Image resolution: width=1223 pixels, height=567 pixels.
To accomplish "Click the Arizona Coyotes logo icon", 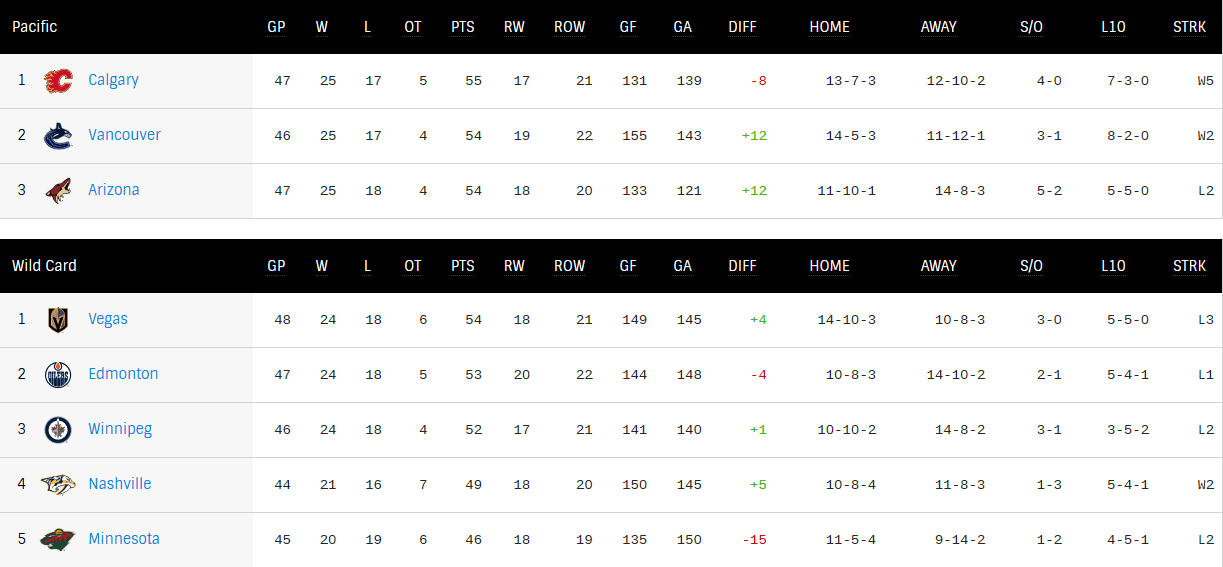I will [x=59, y=191].
